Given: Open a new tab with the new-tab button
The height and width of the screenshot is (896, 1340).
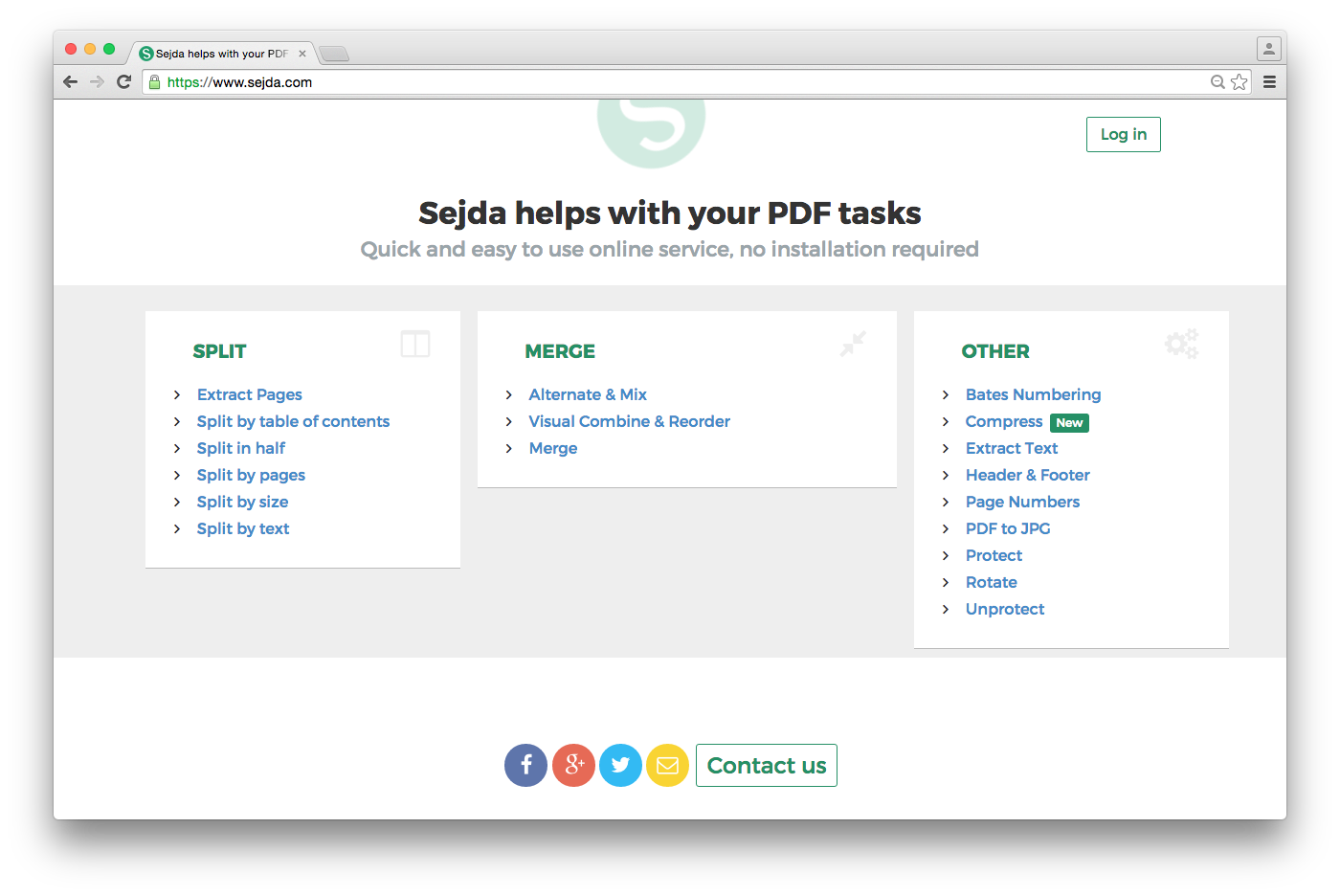Looking at the screenshot, I should 333,54.
